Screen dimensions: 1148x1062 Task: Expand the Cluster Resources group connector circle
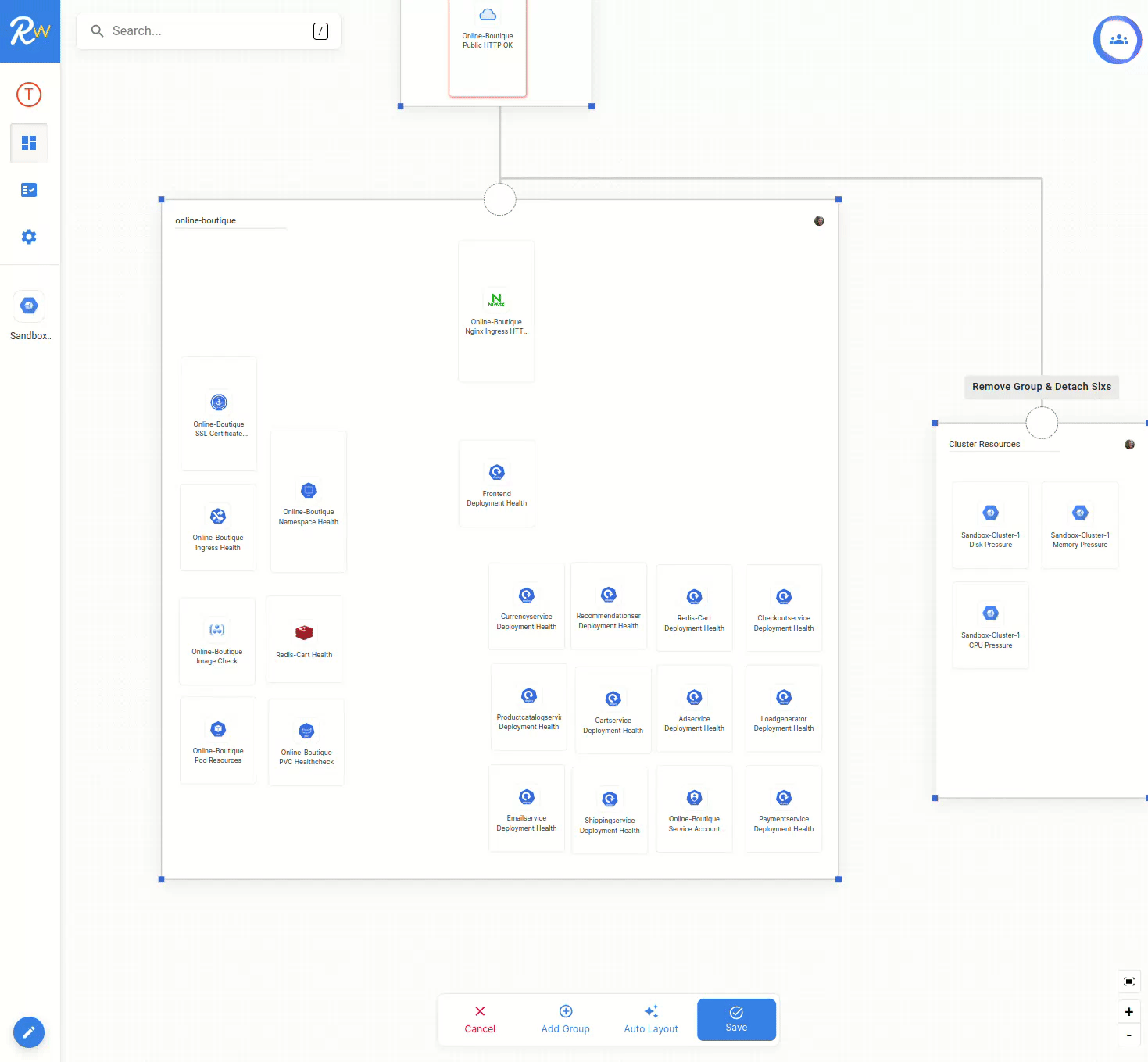(1042, 423)
